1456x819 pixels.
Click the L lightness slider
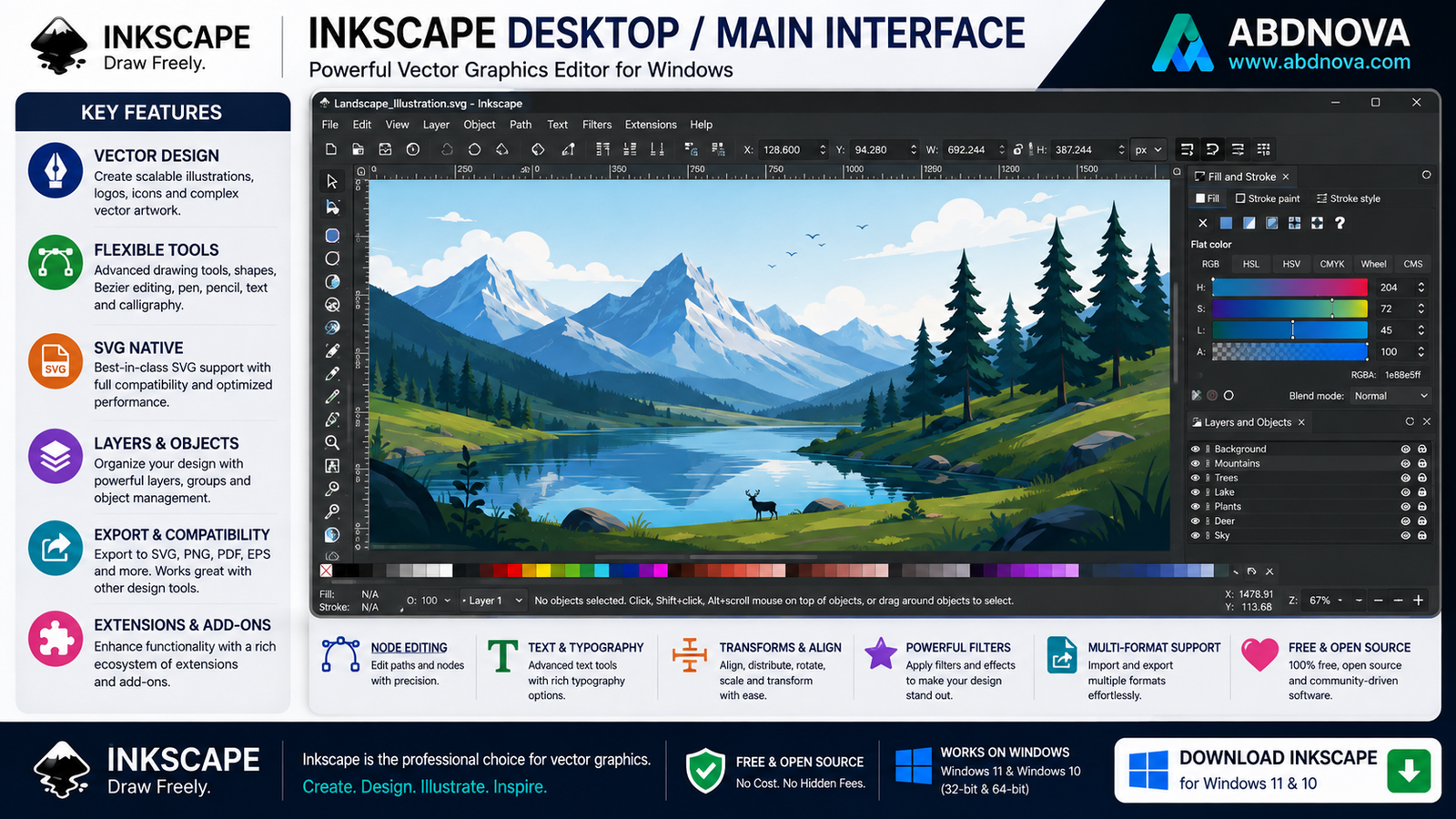1289,330
